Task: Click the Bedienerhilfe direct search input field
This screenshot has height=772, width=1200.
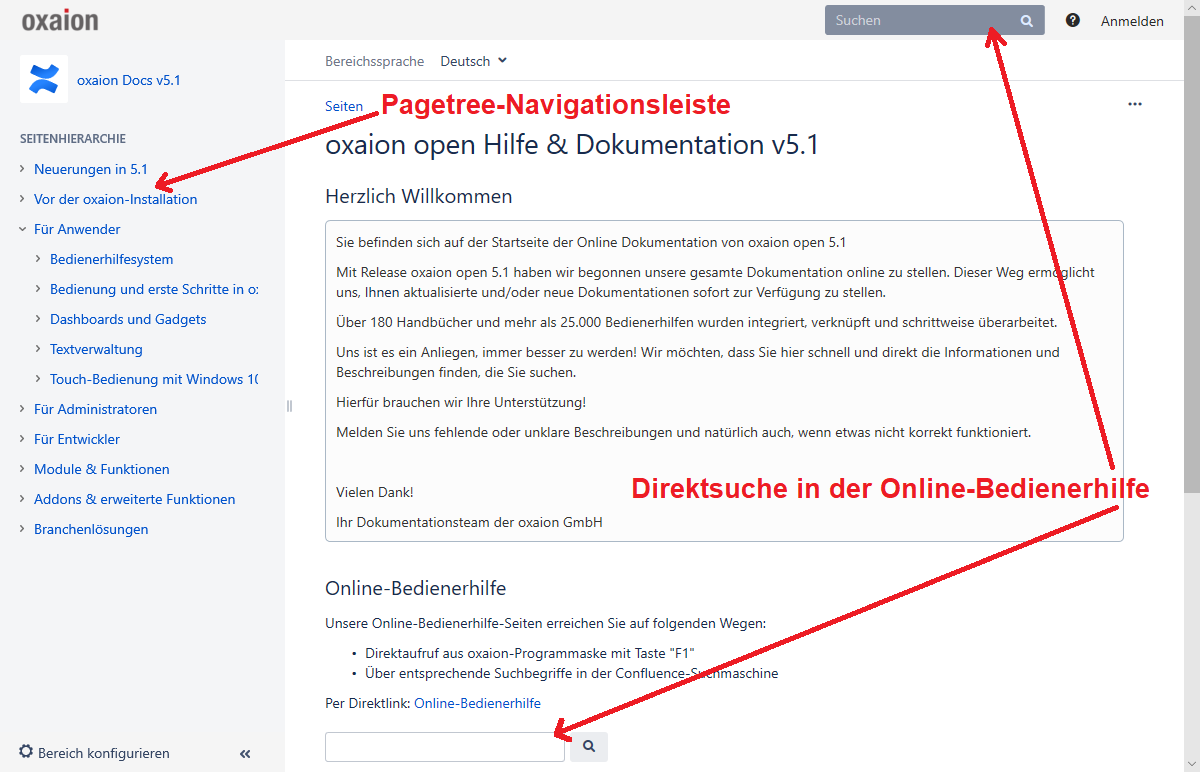Action: tap(444, 747)
